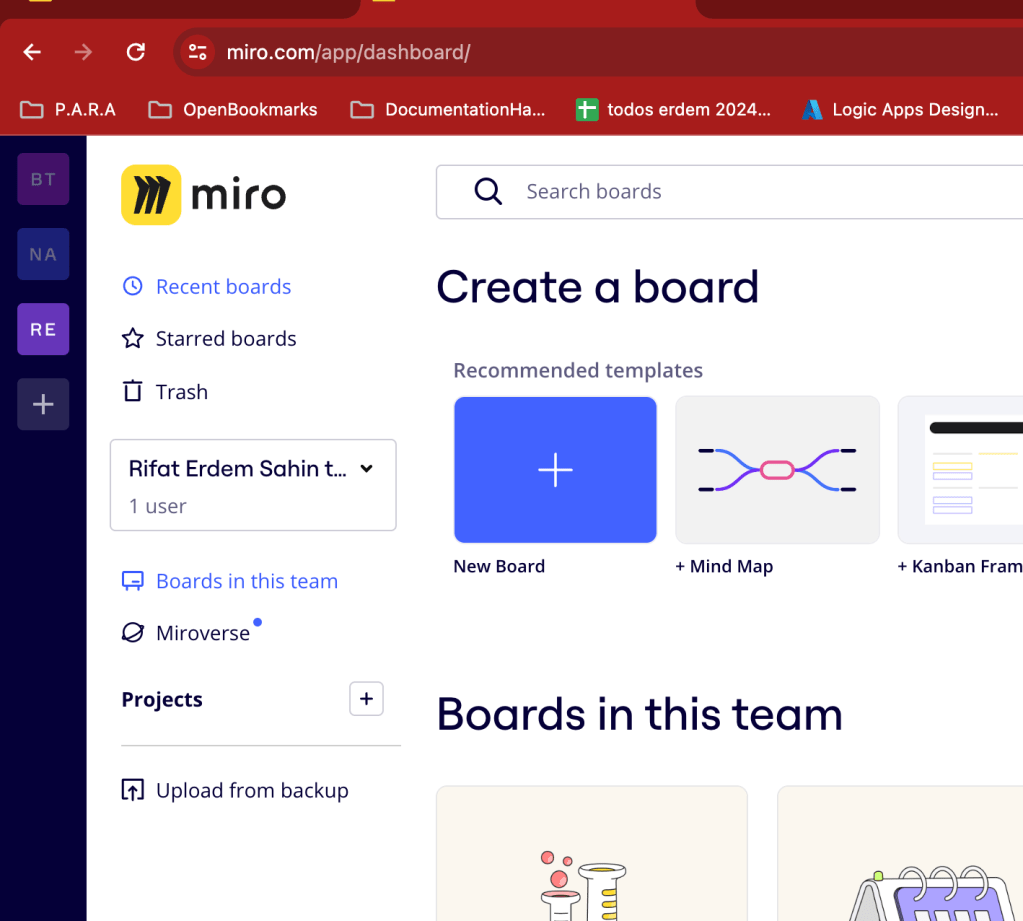The width and height of the screenshot is (1023, 921).
Task: Reload the Miro dashboard page
Action: click(136, 52)
